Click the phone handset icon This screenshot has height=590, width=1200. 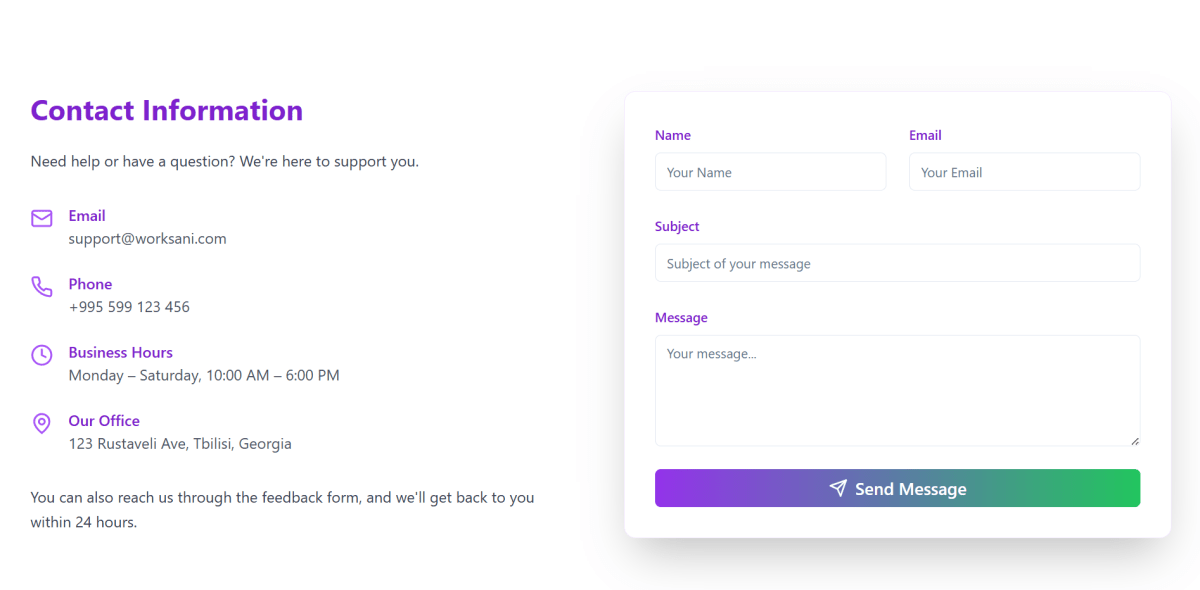click(41, 287)
